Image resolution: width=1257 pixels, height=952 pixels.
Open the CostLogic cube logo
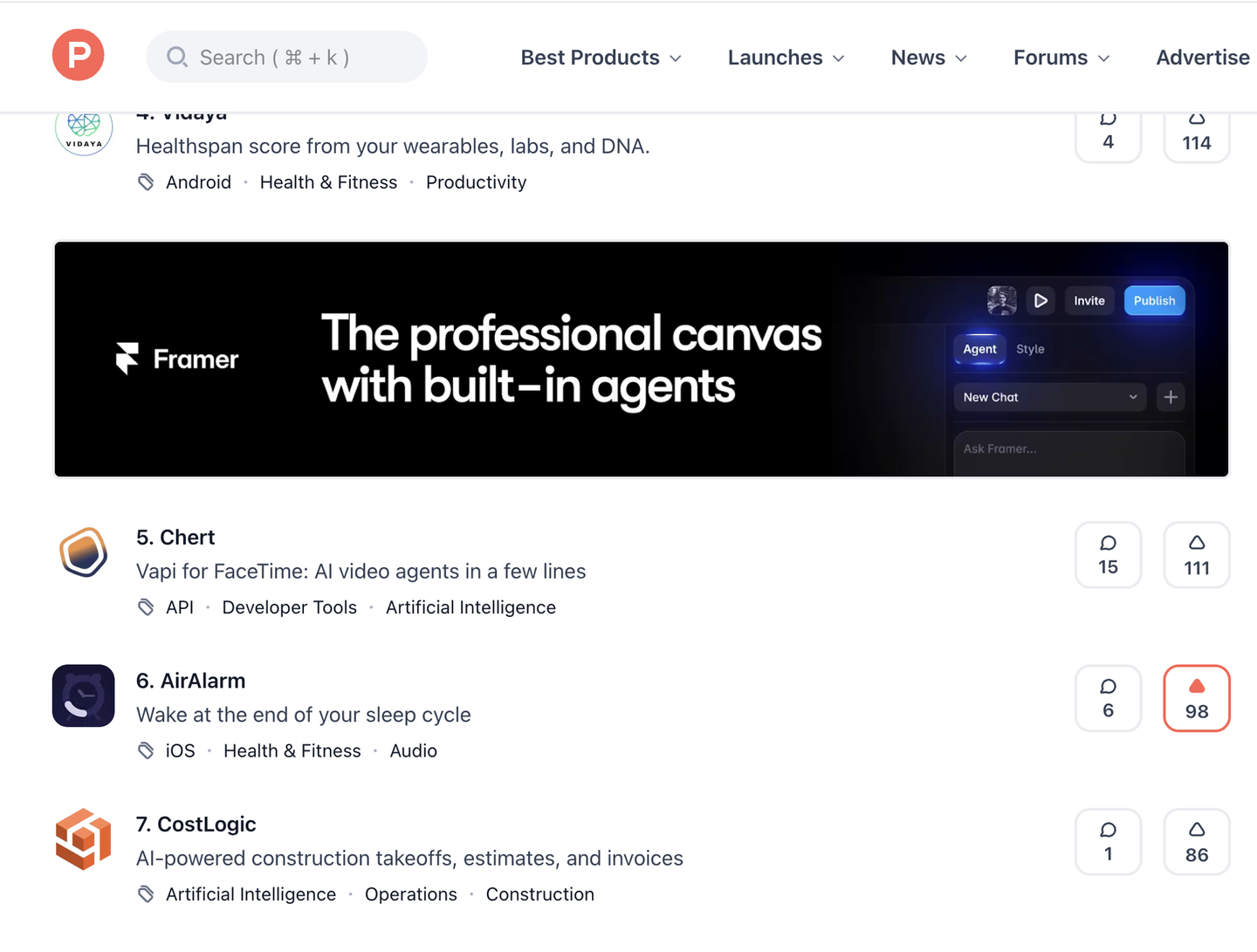pyautogui.click(x=84, y=839)
